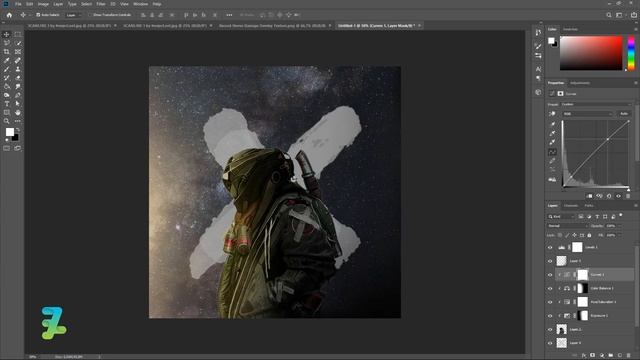Enable the Auto-Select checkbox
The height and width of the screenshot is (360, 640).
(x=38, y=15)
